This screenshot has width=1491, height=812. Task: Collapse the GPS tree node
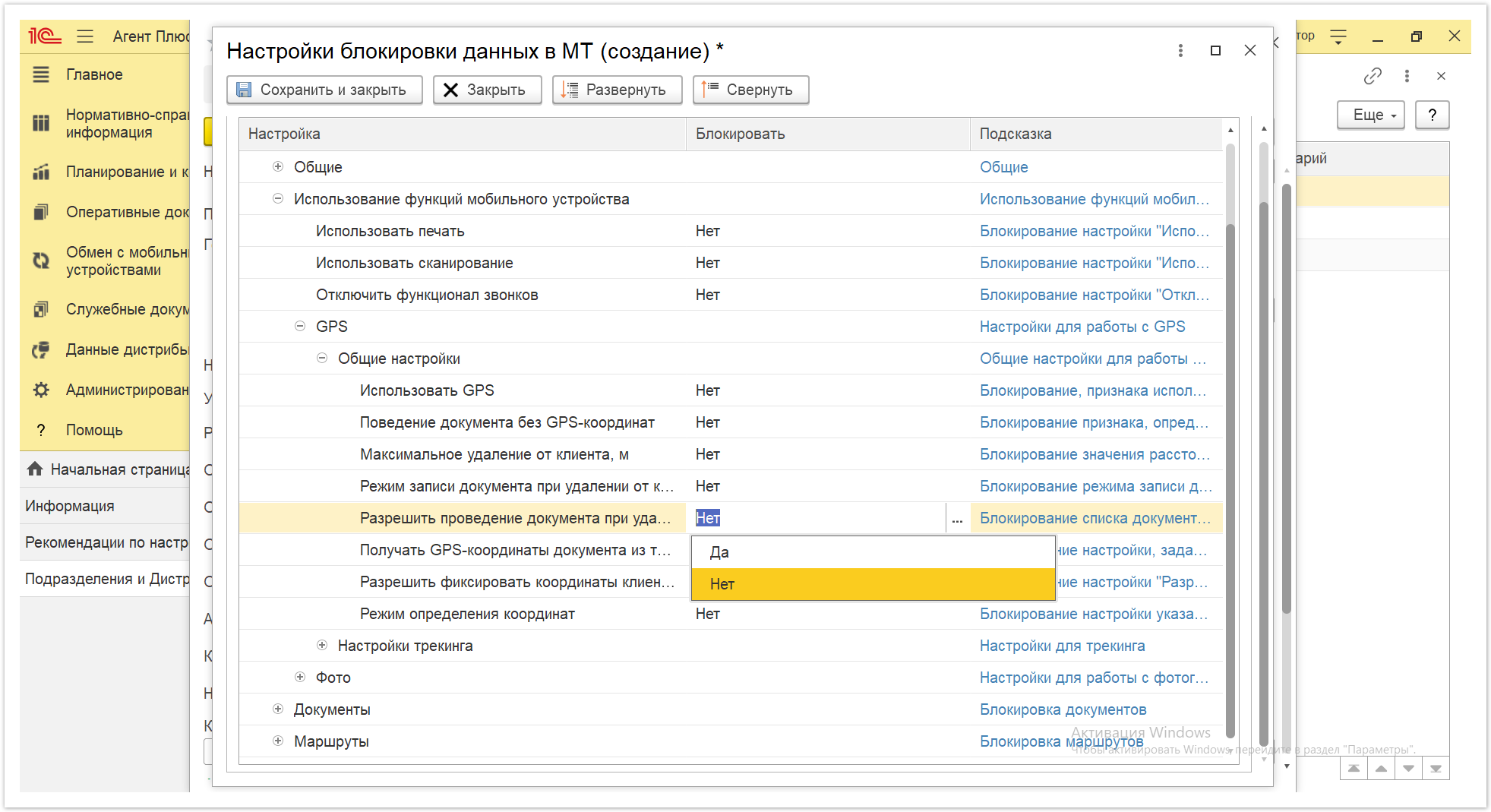[x=300, y=326]
